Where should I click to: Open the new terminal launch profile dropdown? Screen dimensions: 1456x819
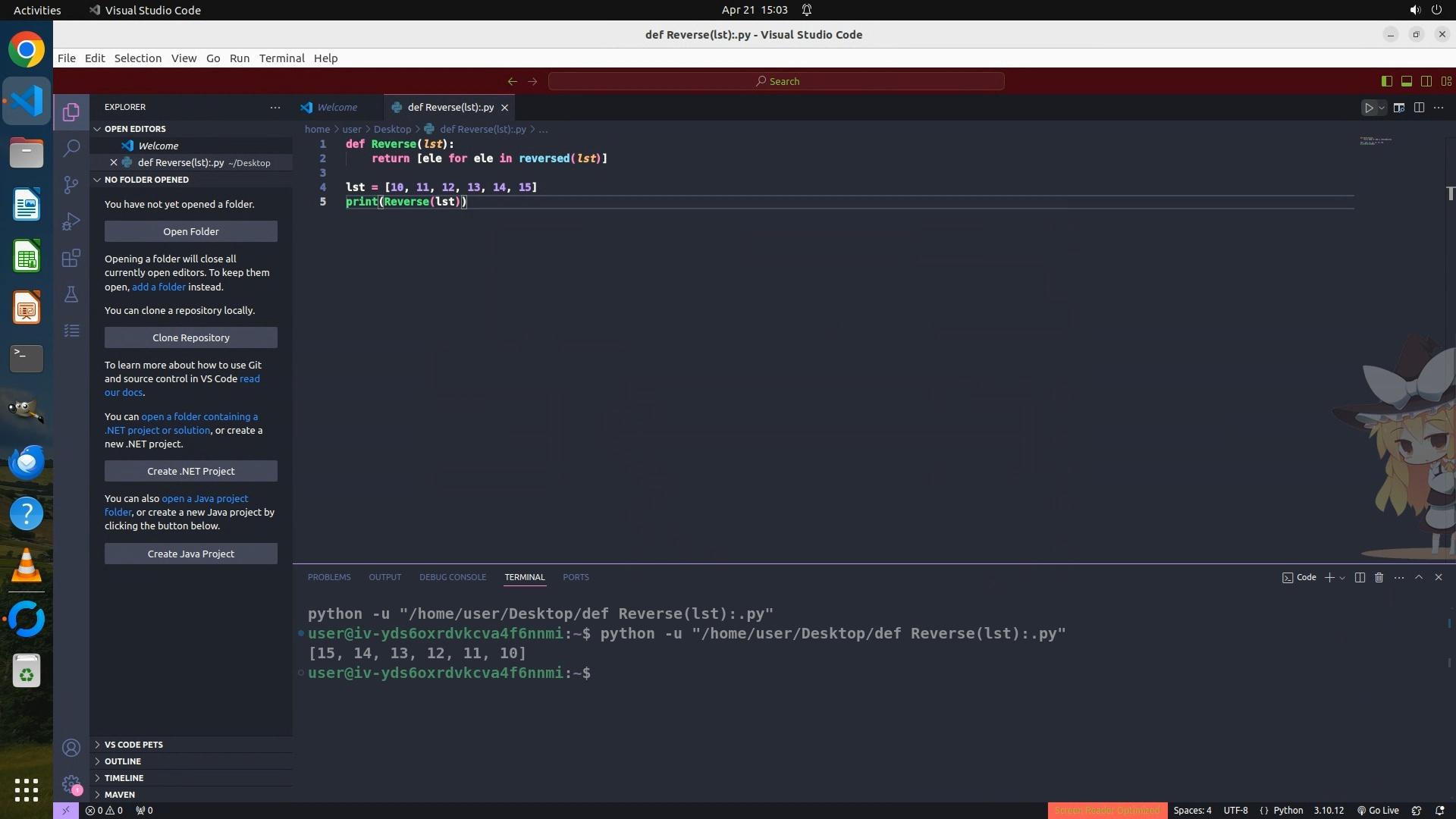[x=1342, y=578]
